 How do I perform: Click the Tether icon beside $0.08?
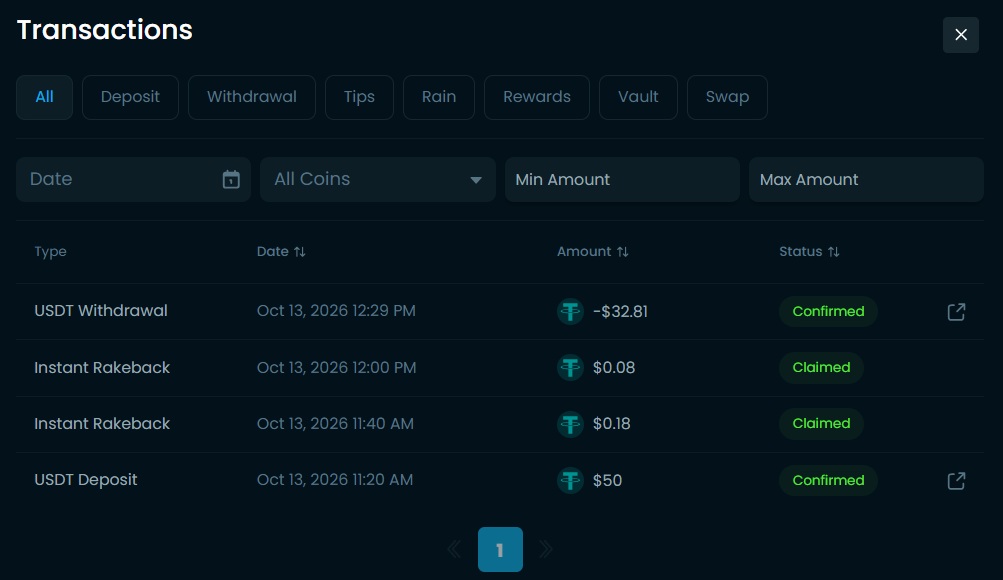pyautogui.click(x=570, y=368)
